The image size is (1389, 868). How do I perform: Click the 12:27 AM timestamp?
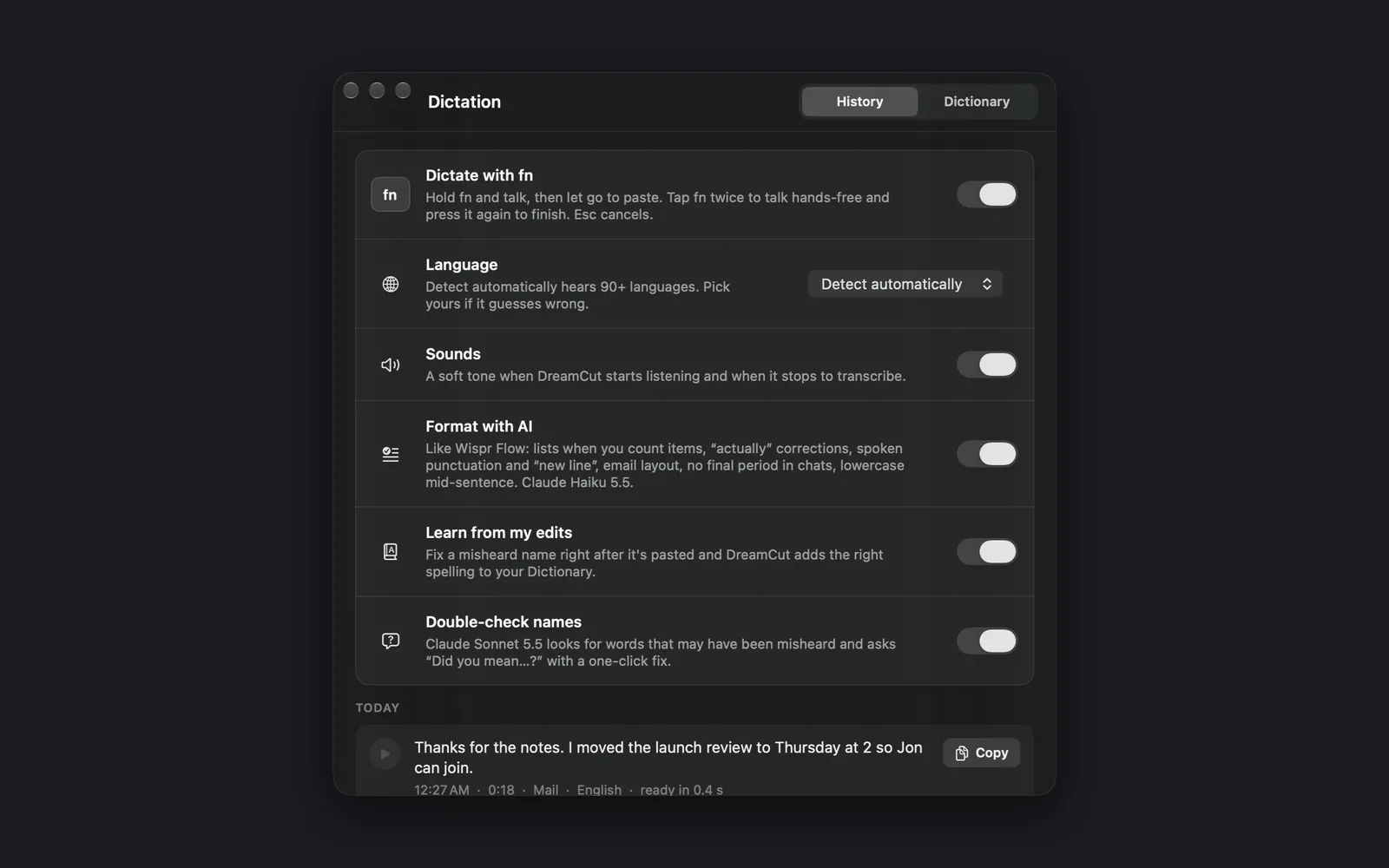click(442, 790)
